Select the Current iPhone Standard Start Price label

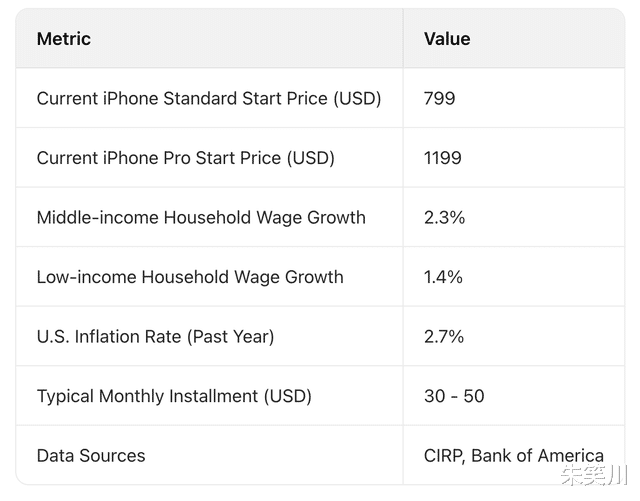[209, 98]
